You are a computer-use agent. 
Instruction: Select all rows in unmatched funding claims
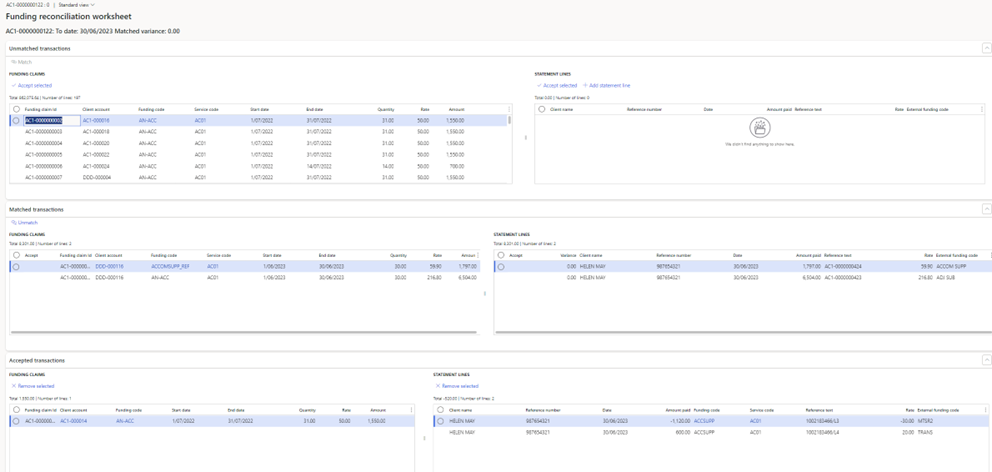[x=16, y=109]
